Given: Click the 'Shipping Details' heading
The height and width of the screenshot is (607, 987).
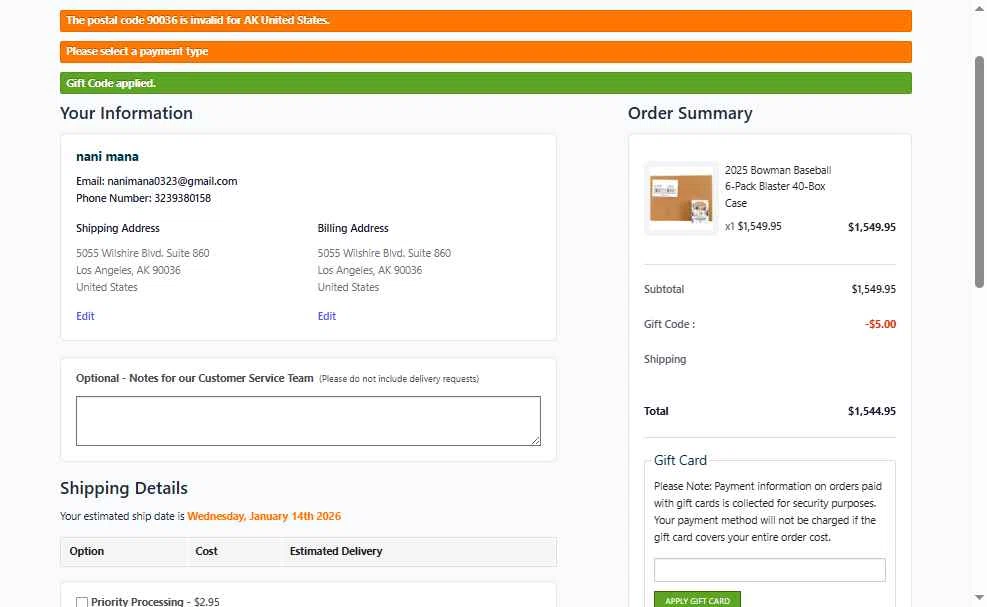Looking at the screenshot, I should [124, 488].
